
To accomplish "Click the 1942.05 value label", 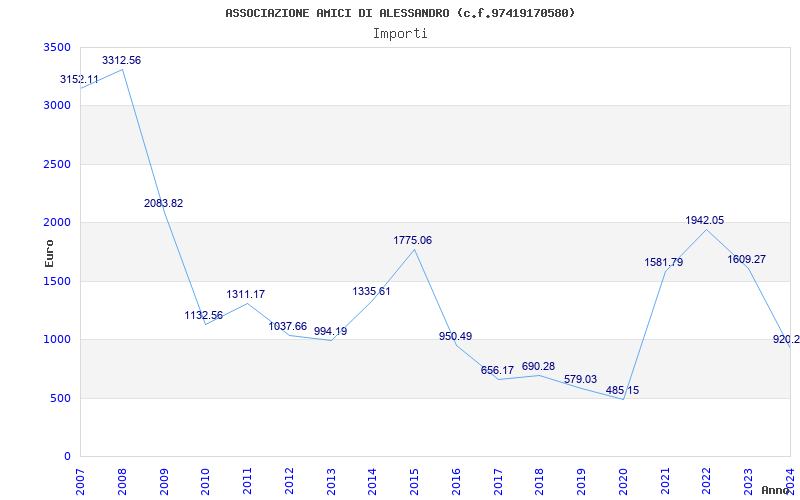I will [x=705, y=220].
